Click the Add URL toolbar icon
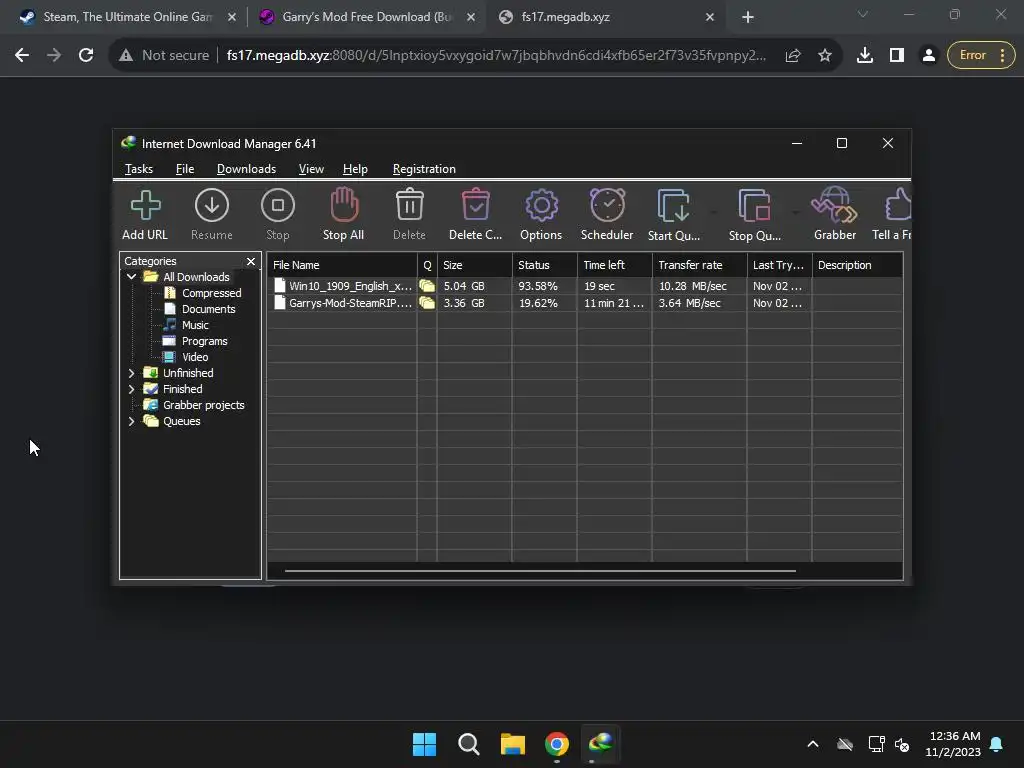1024x768 pixels. (145, 206)
